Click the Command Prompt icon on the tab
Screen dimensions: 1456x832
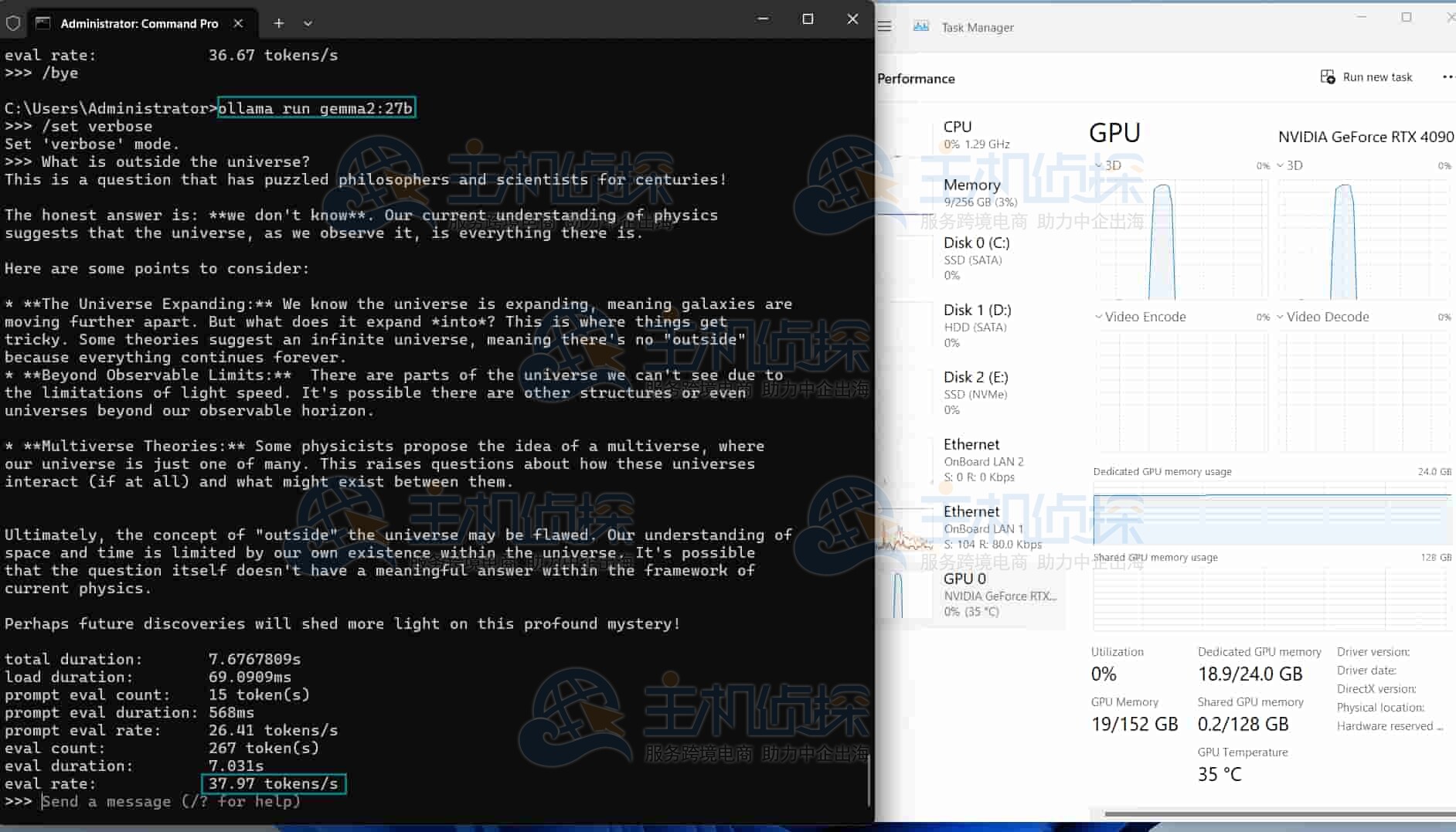click(43, 23)
